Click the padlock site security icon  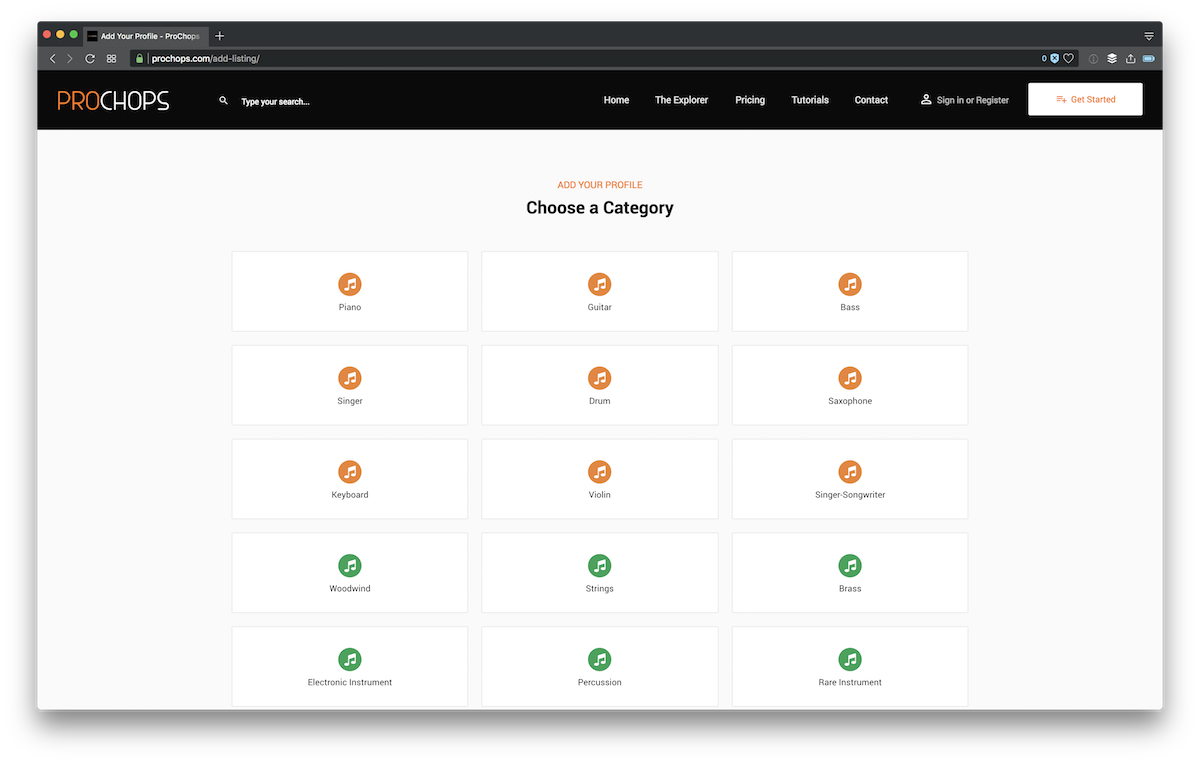(x=139, y=59)
